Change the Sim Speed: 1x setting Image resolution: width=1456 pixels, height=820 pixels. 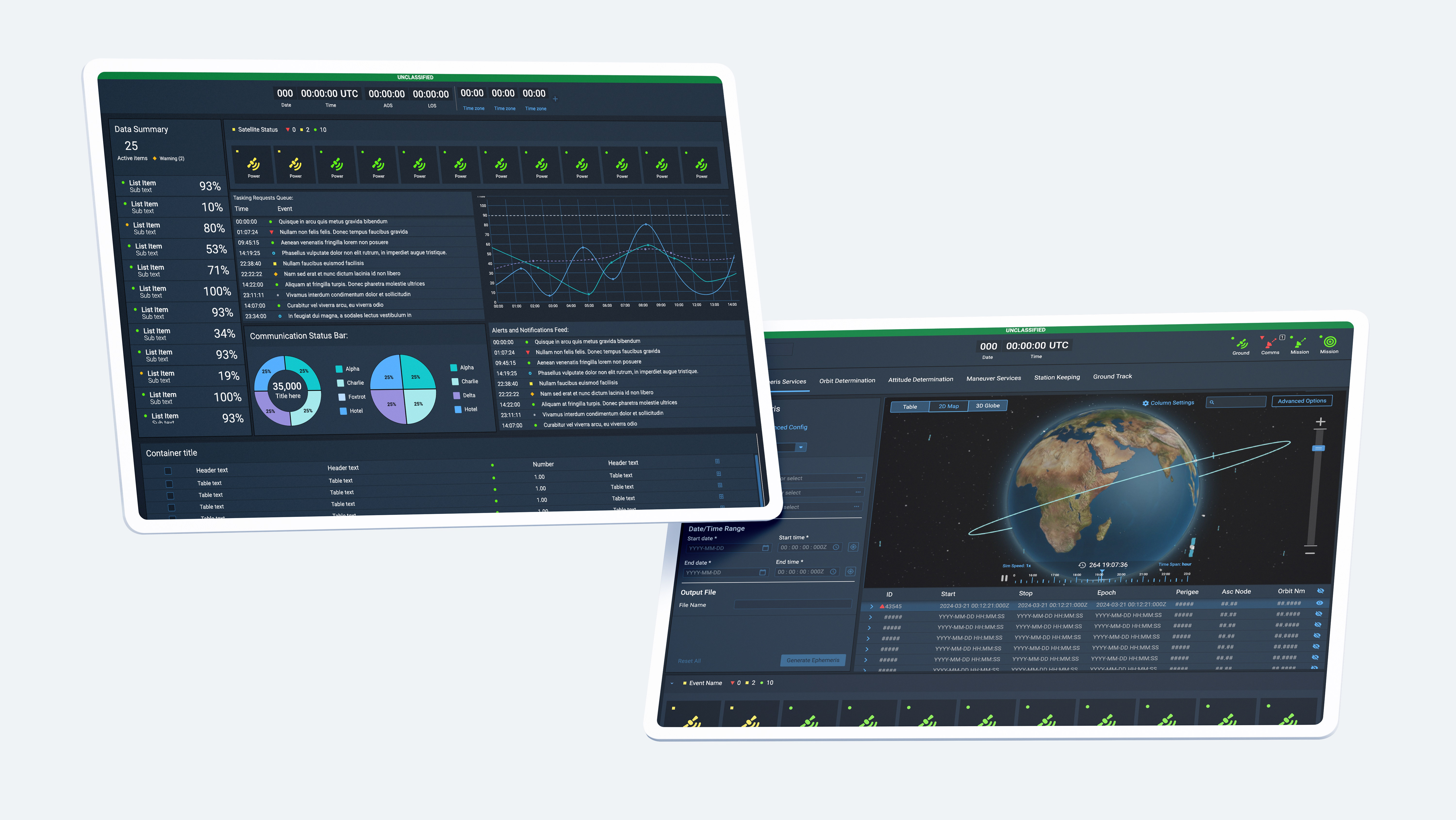1016,565
